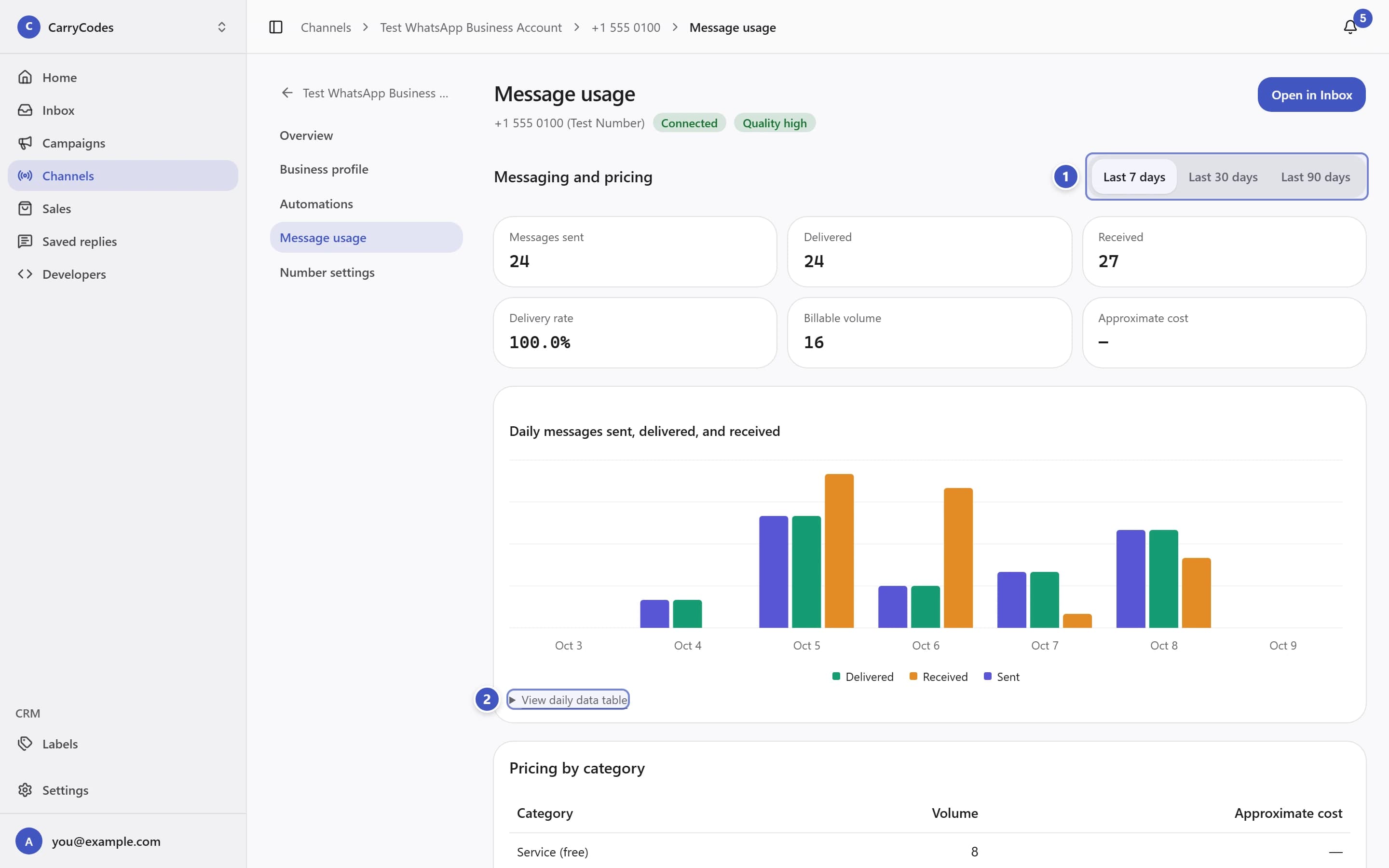Viewport: 1389px width, 868px height.
Task: Click the Connected status badge
Action: 689,123
